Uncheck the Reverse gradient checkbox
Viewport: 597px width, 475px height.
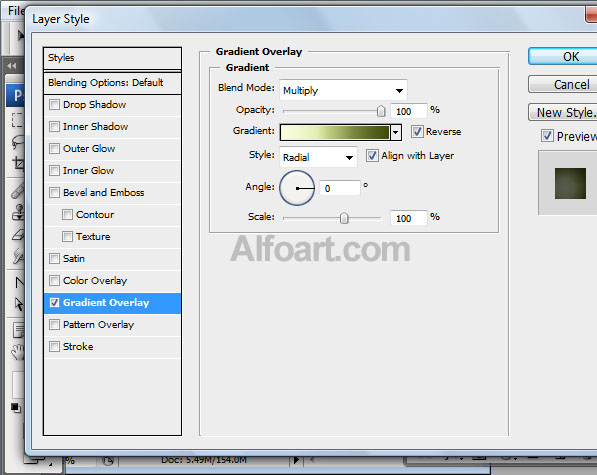[x=417, y=132]
